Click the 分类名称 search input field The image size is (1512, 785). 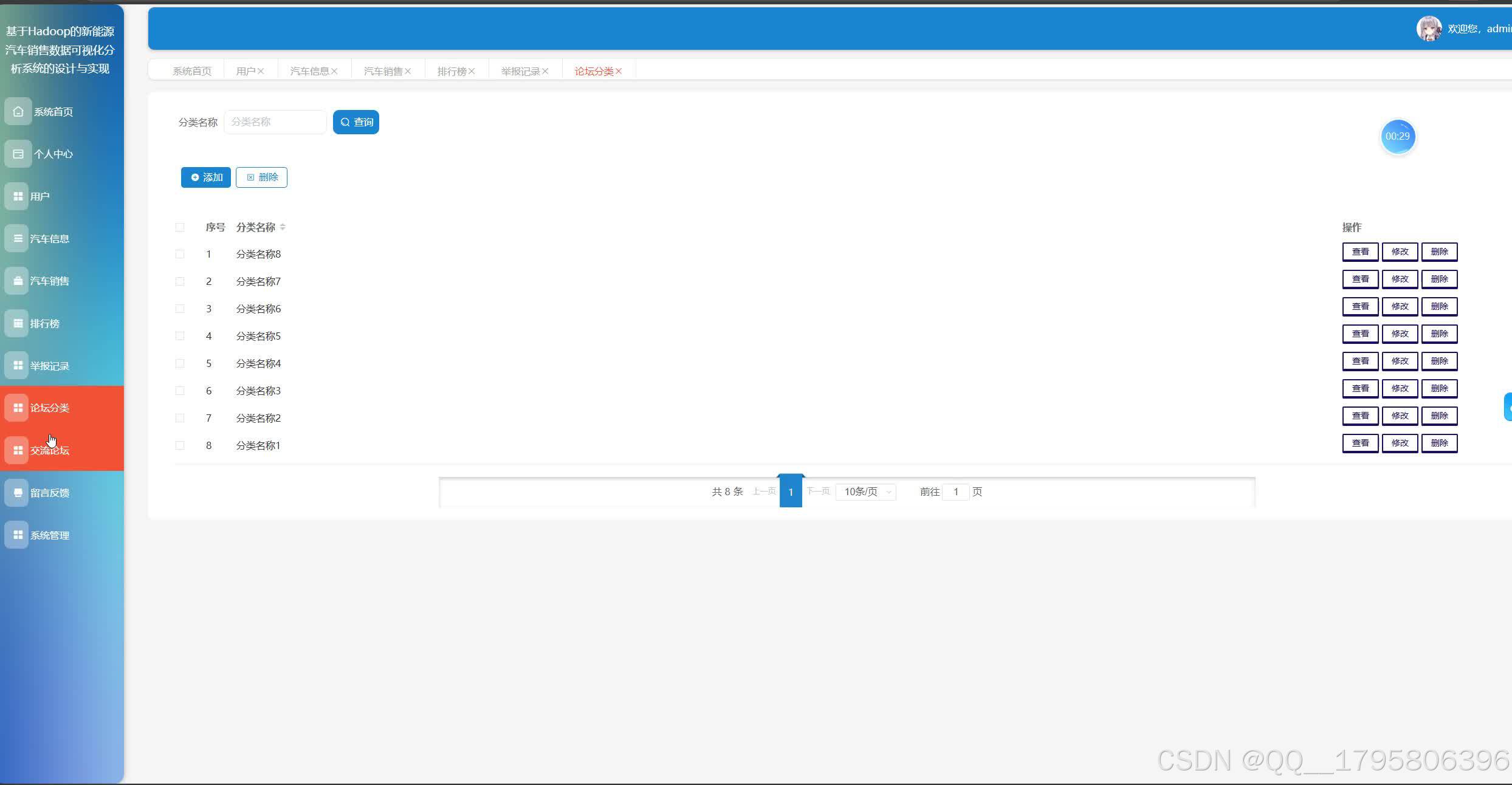(x=275, y=122)
